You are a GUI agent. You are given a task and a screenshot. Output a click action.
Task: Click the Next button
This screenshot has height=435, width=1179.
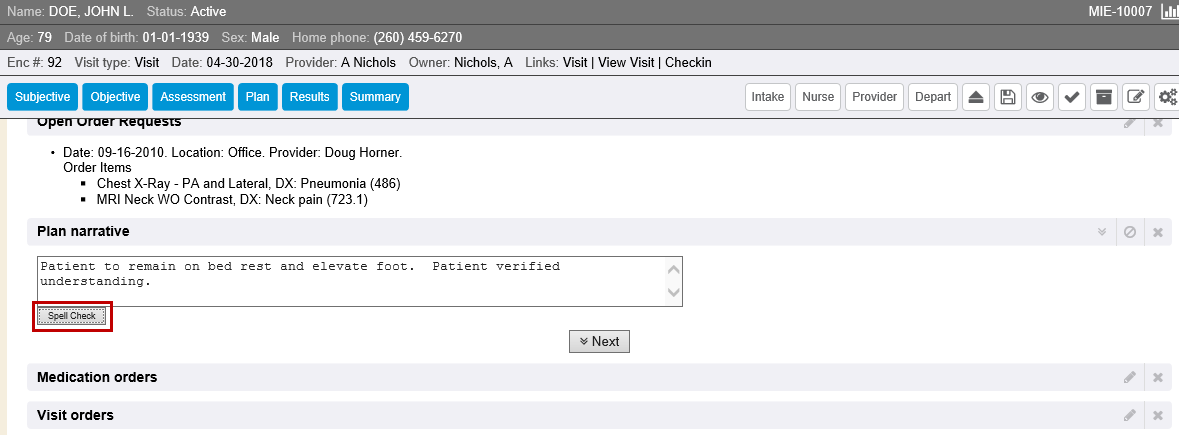pos(599,341)
